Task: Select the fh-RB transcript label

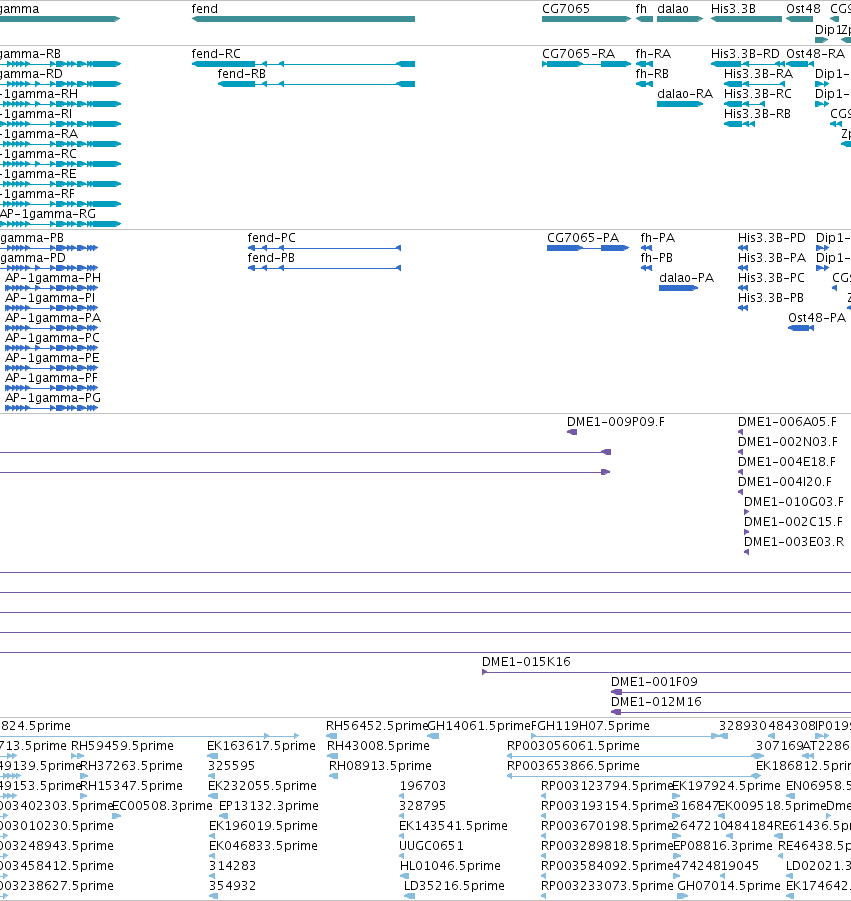Action: [652, 74]
